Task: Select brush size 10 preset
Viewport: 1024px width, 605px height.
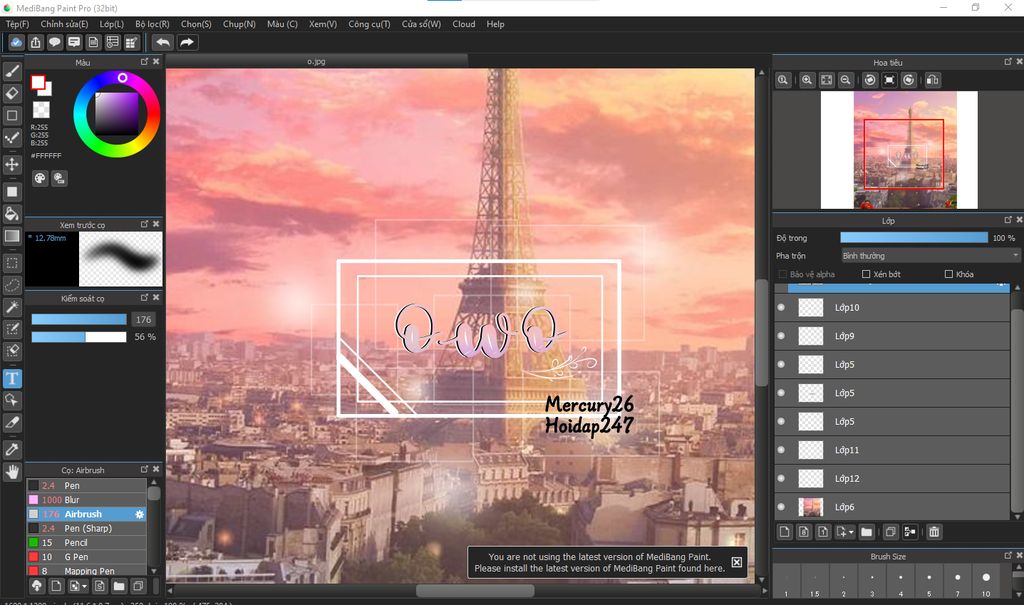Action: click(985, 581)
